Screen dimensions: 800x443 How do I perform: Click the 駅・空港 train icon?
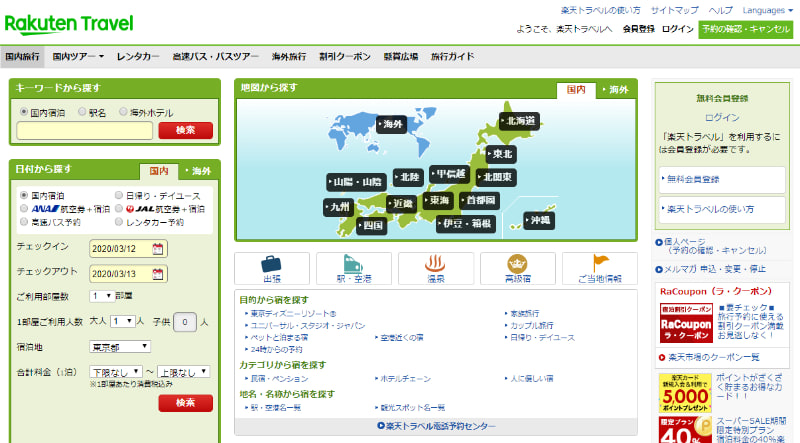tap(353, 264)
